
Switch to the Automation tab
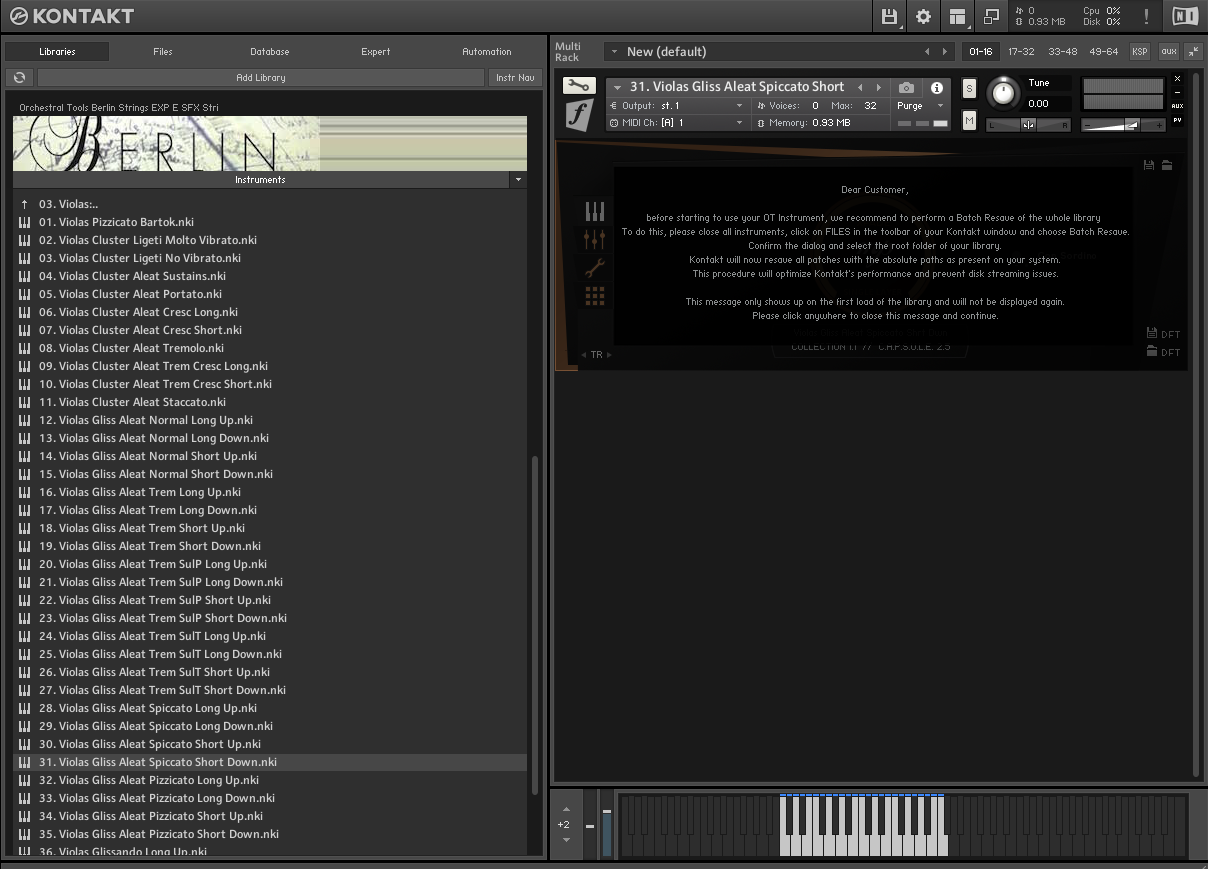coord(487,52)
